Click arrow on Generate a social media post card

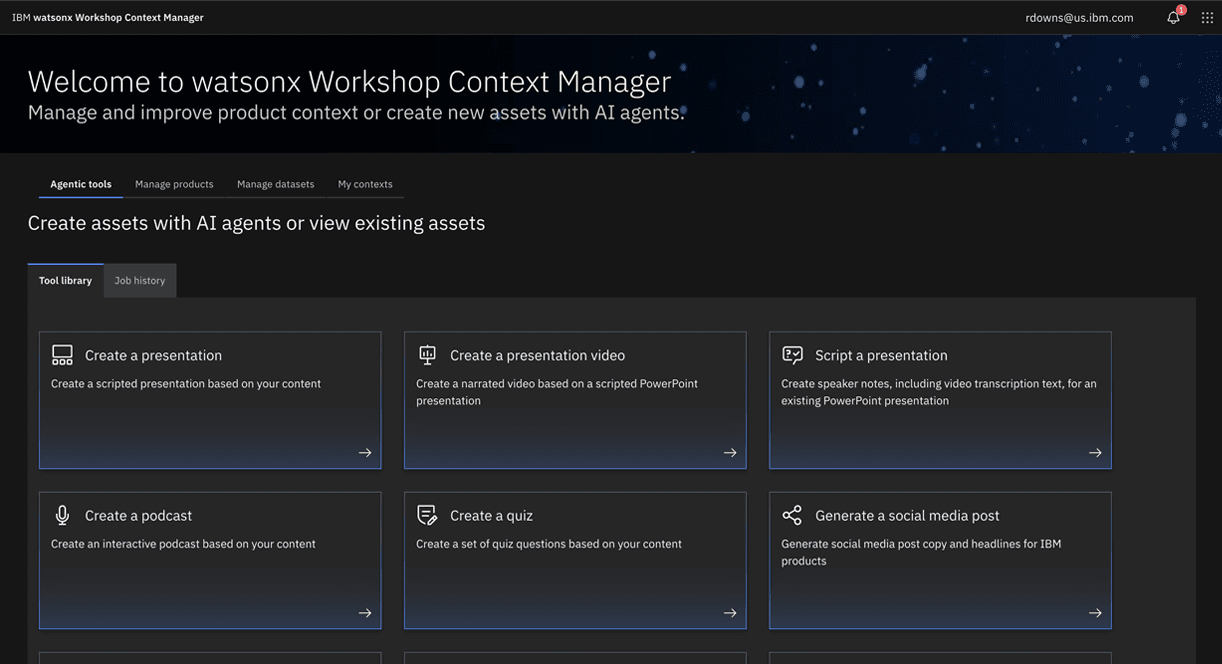(x=1095, y=613)
